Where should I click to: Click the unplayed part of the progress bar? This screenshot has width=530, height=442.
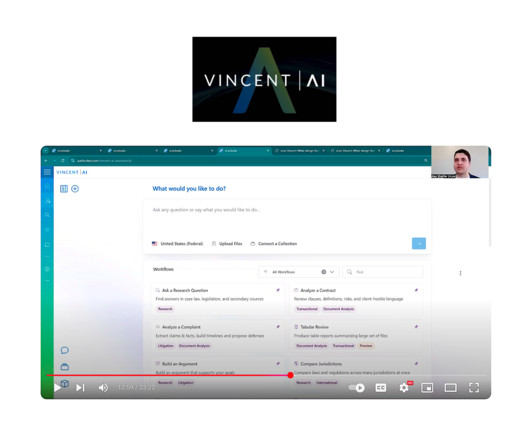pyautogui.click(x=389, y=375)
